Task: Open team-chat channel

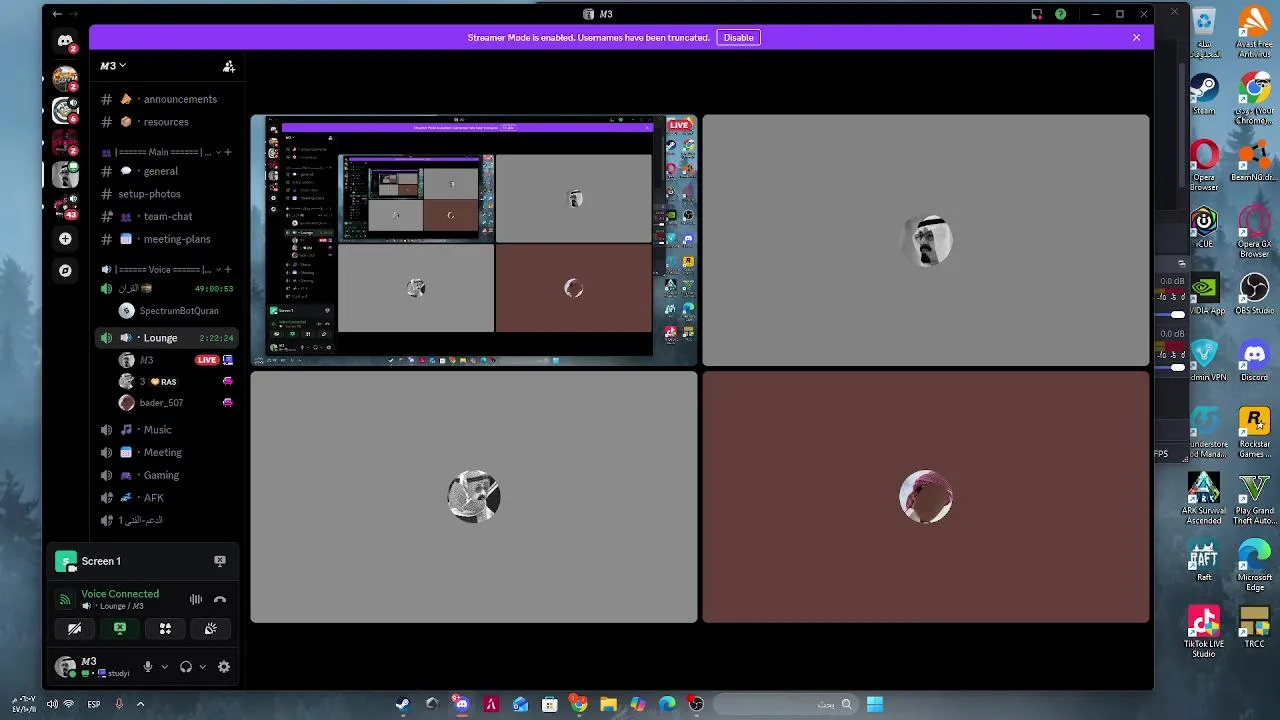Action: pyautogui.click(x=167, y=216)
